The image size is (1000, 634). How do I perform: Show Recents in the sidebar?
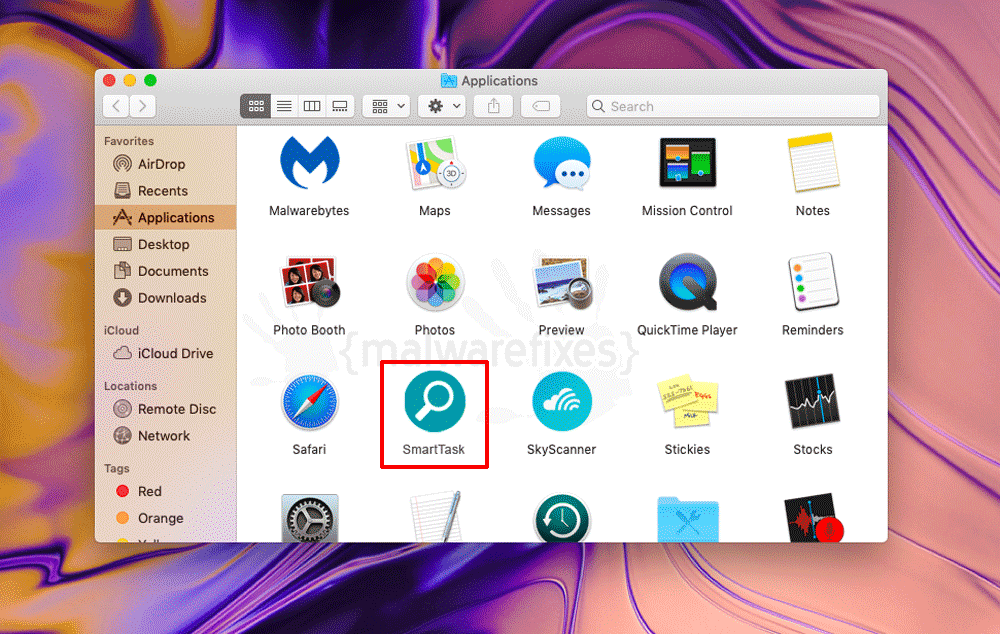(166, 191)
